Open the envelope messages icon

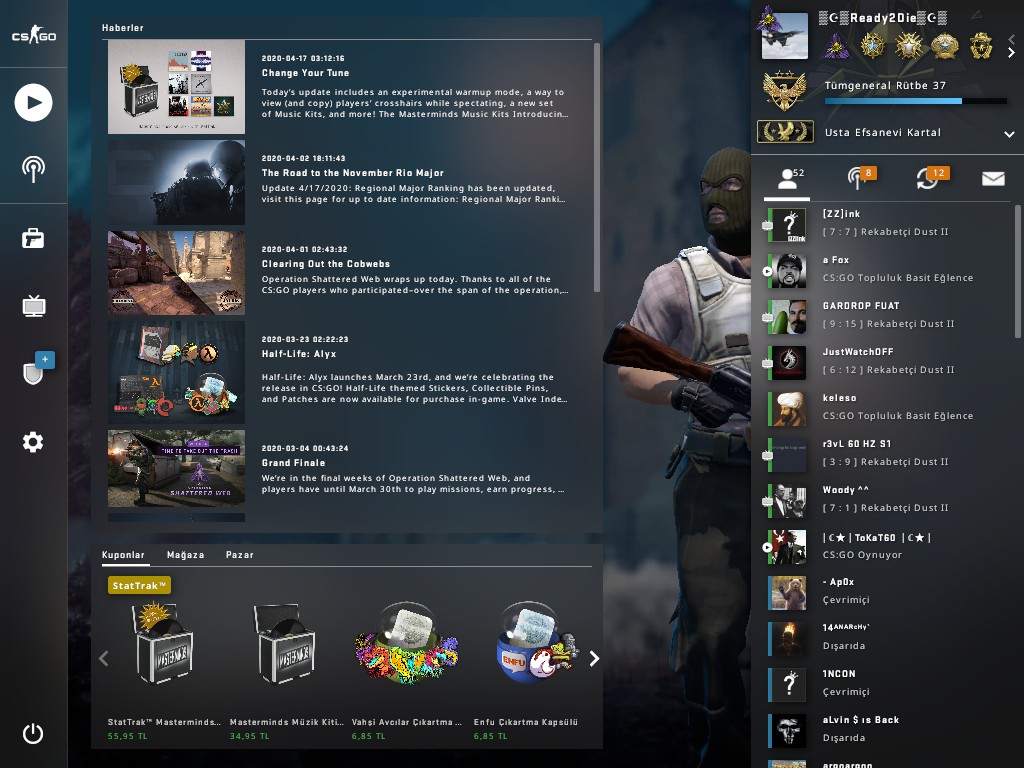[993, 178]
